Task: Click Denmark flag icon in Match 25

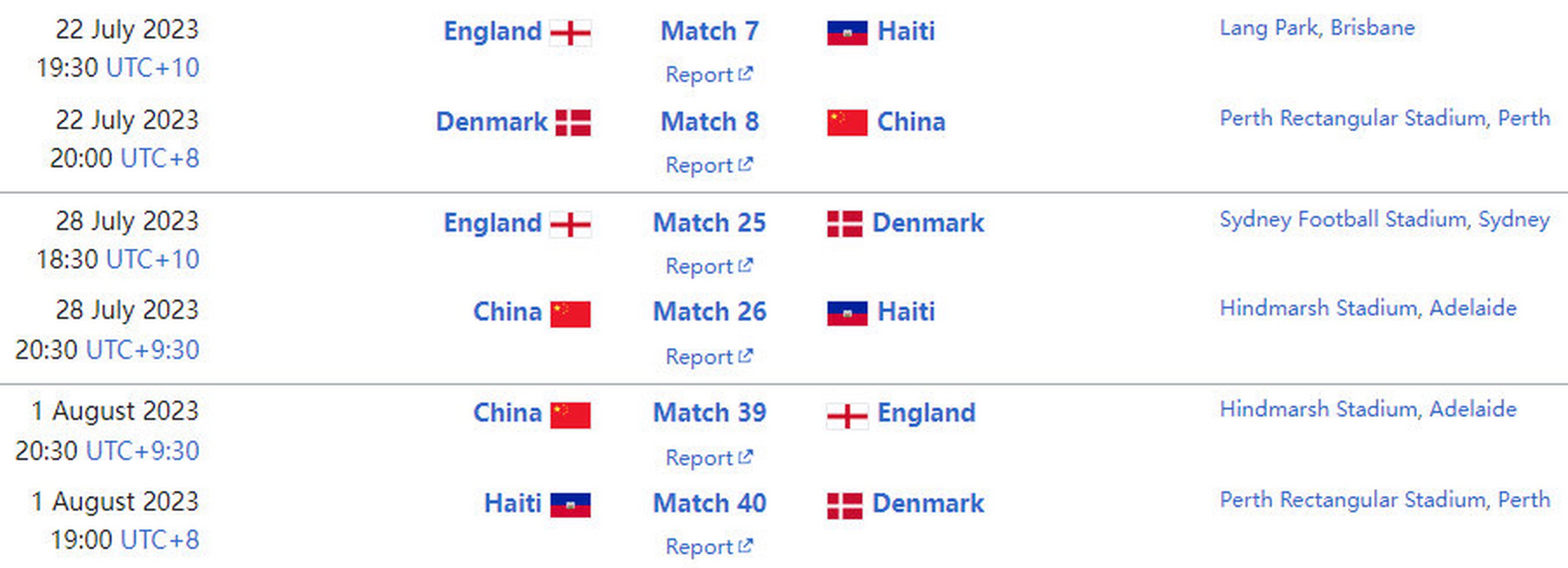Action: (x=844, y=224)
